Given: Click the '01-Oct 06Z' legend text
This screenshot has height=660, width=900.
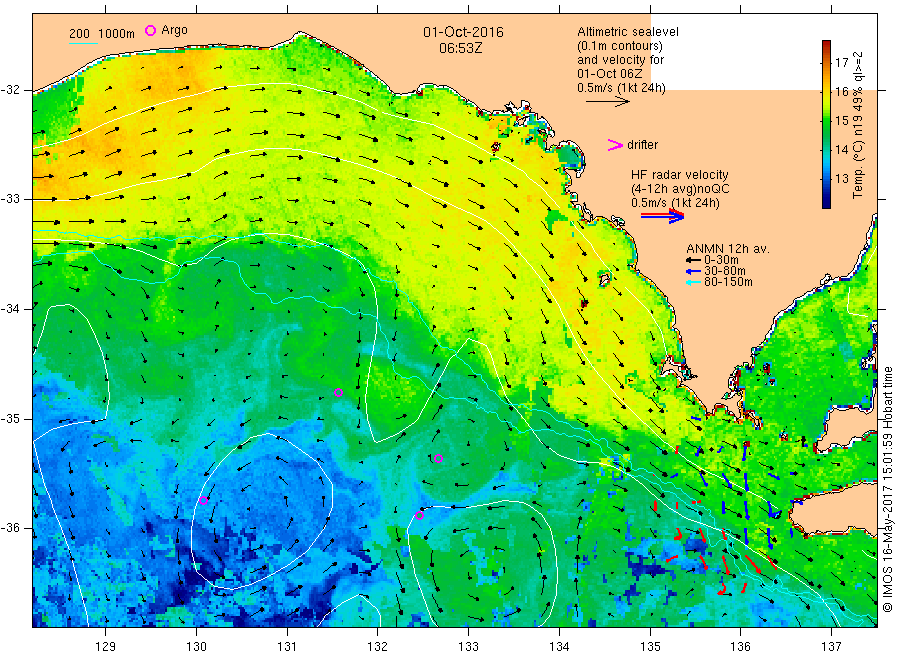Looking at the screenshot, I should click(x=610, y=73).
